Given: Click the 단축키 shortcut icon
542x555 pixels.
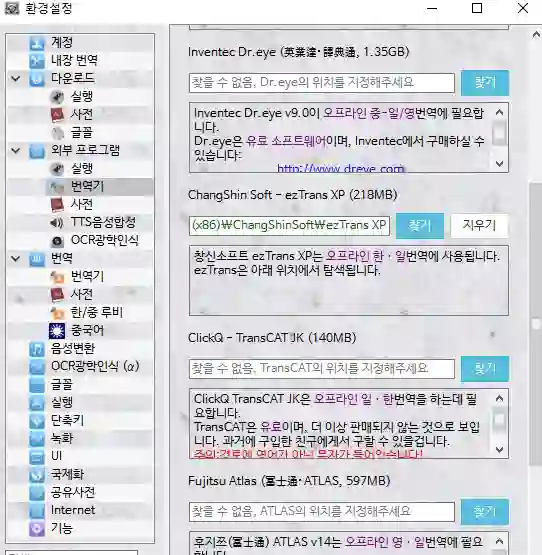Looking at the screenshot, I should tap(37, 421).
